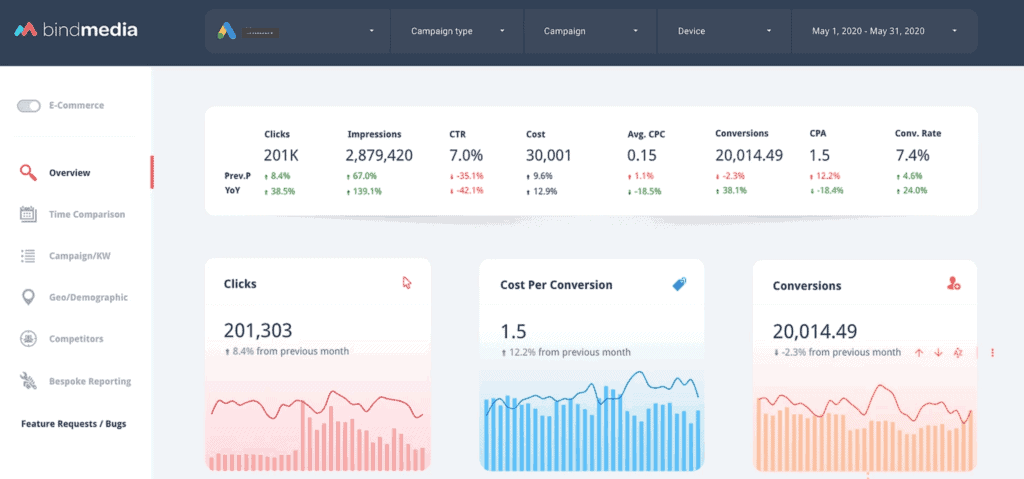Click the Google Ads account icon

[x=226, y=31]
